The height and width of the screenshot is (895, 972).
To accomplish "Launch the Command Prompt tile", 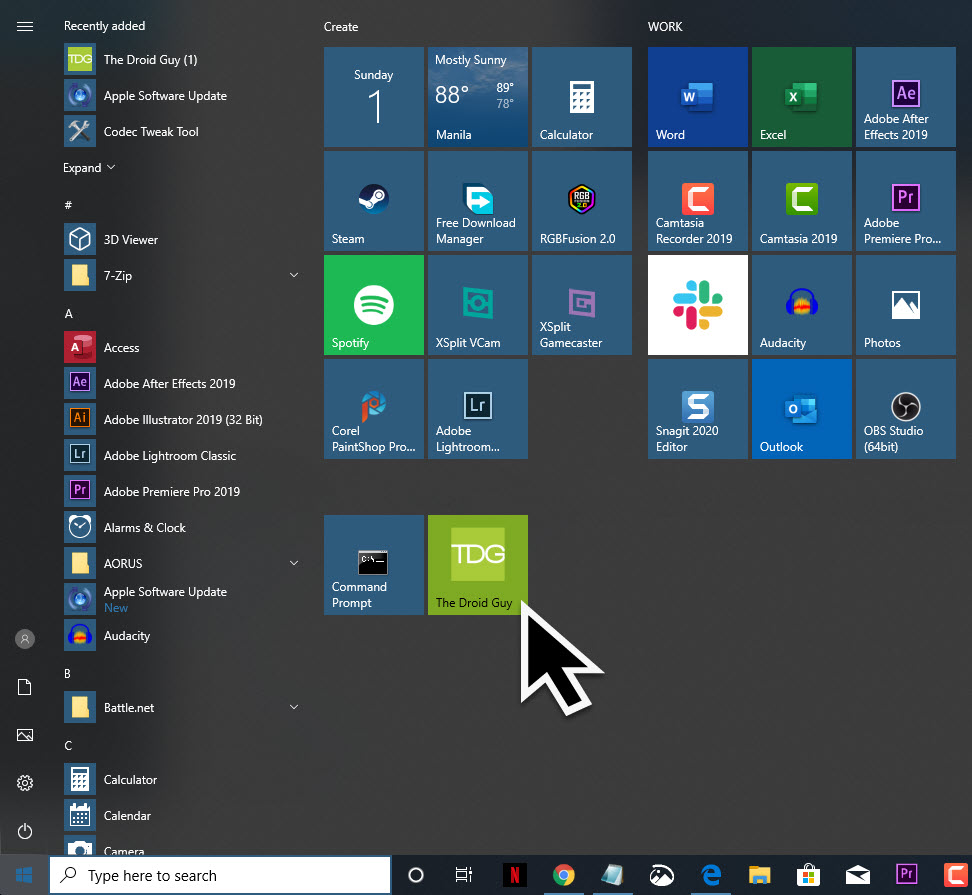I will point(374,565).
